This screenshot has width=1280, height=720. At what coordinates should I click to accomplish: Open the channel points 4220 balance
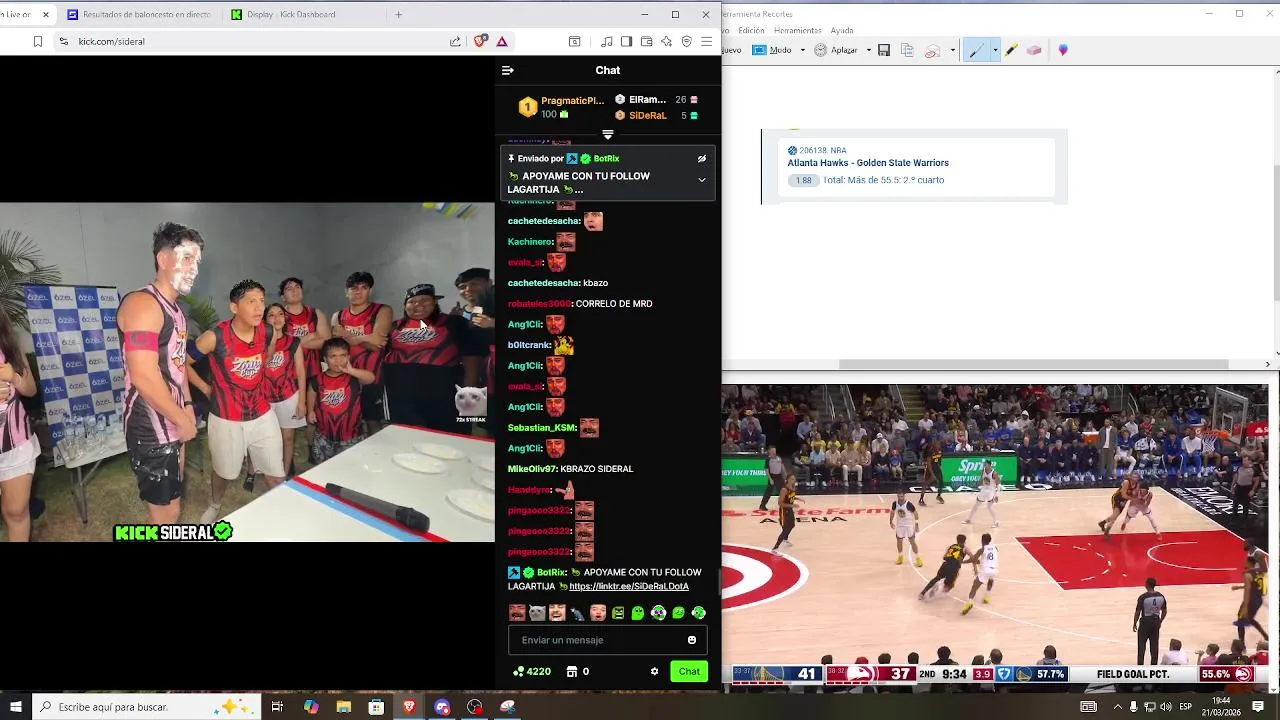pyautogui.click(x=532, y=671)
